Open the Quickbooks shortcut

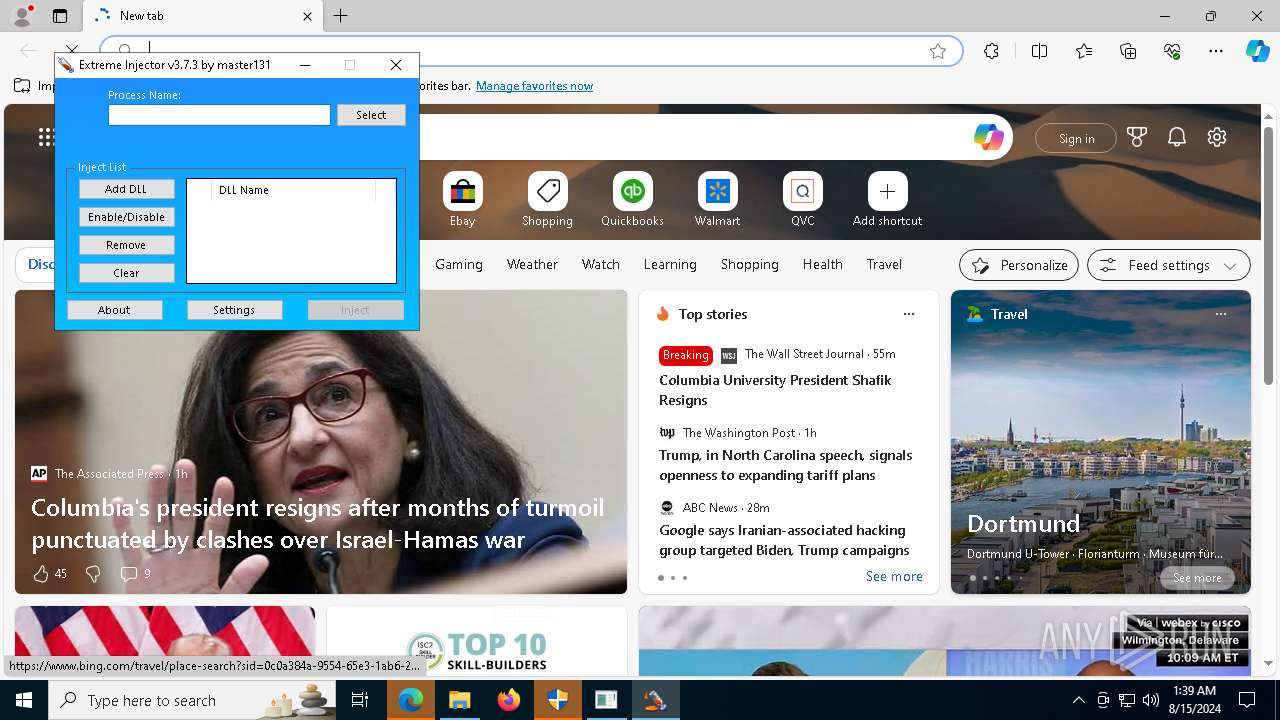click(632, 200)
